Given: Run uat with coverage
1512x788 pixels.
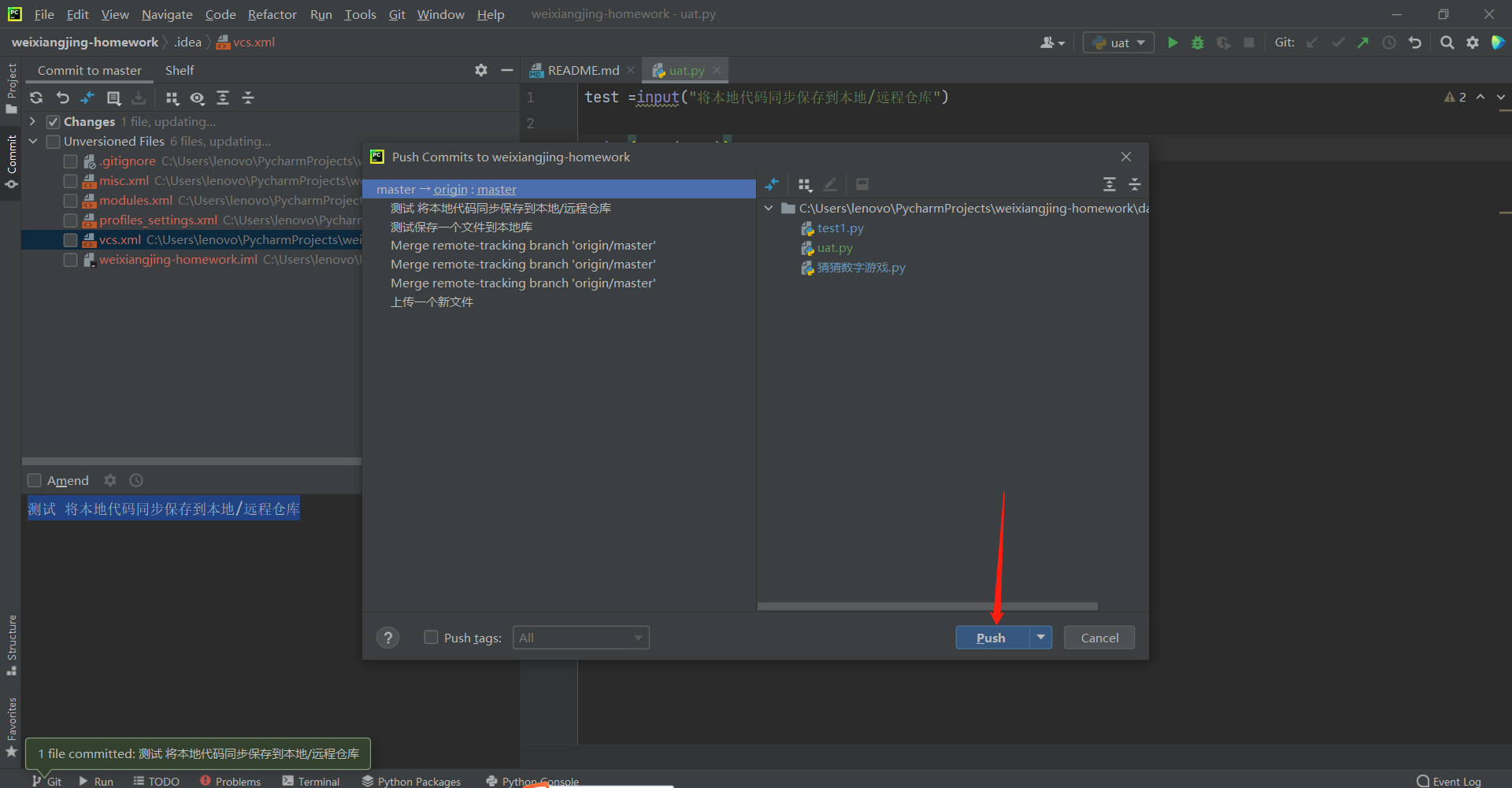Looking at the screenshot, I should 1223,43.
